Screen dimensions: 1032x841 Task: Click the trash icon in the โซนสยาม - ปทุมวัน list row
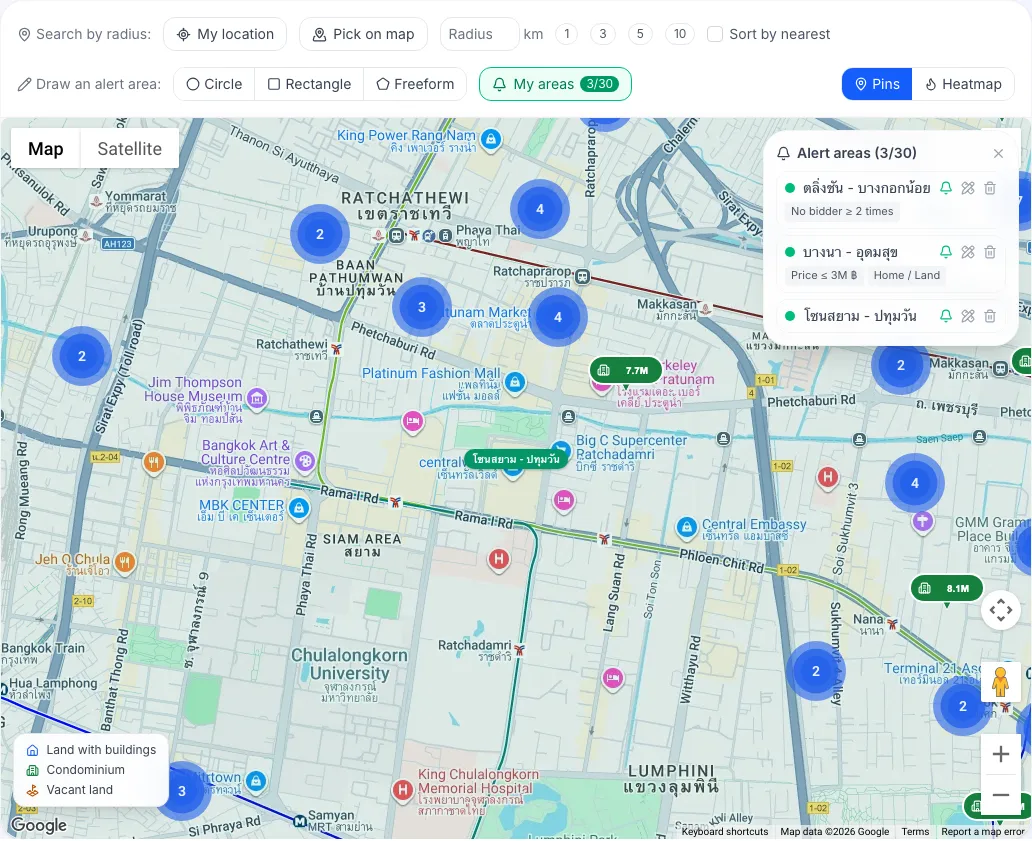coord(990,316)
